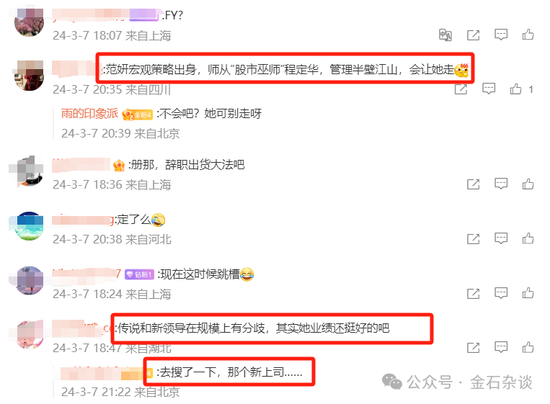
Task: Open avatar of the first commenter
Action: [x=29, y=22]
